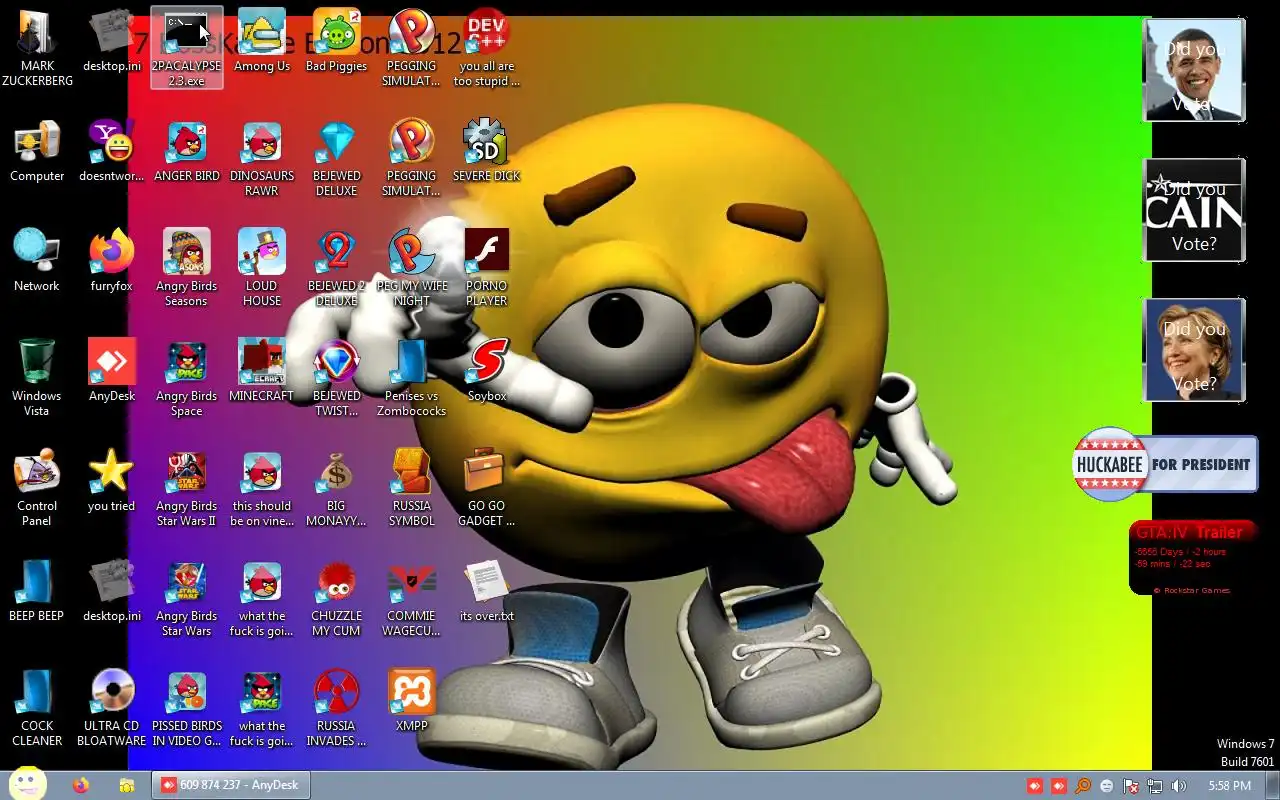
Task: Open the GO GO GADGET... briefcase icon
Action: click(487, 488)
